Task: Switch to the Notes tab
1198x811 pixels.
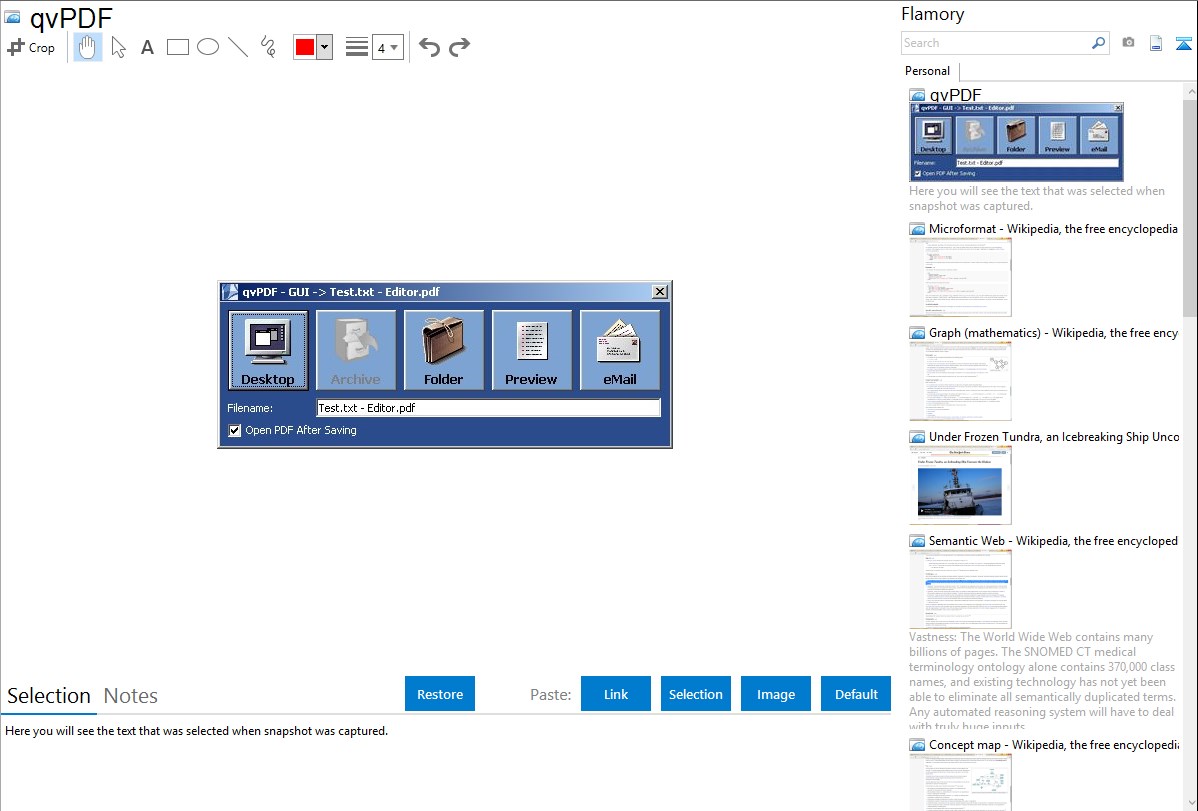Action: 131,696
